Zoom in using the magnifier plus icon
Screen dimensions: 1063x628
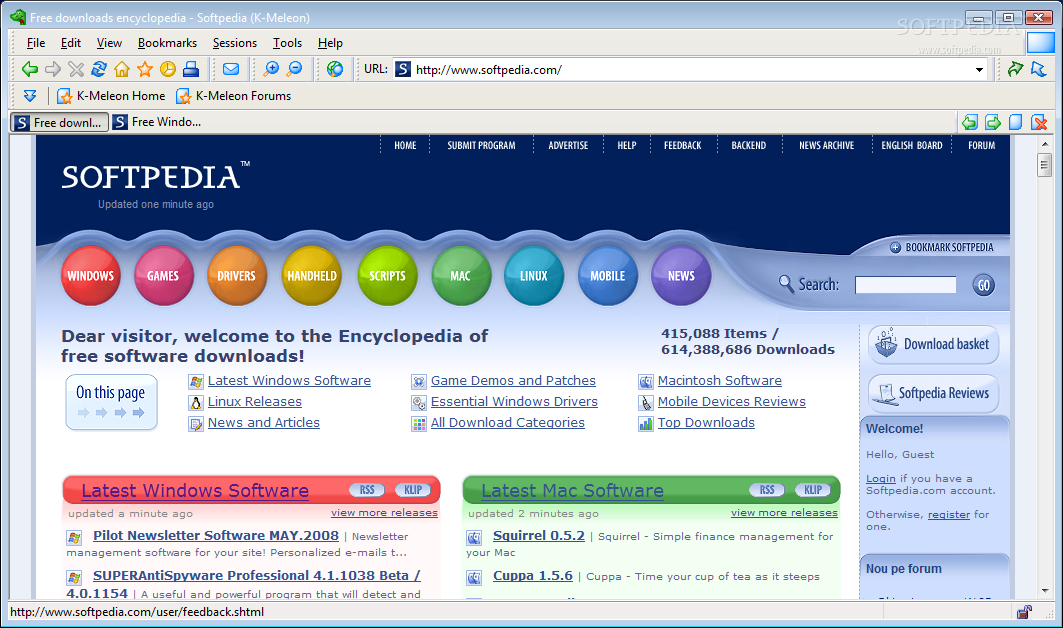click(x=271, y=68)
